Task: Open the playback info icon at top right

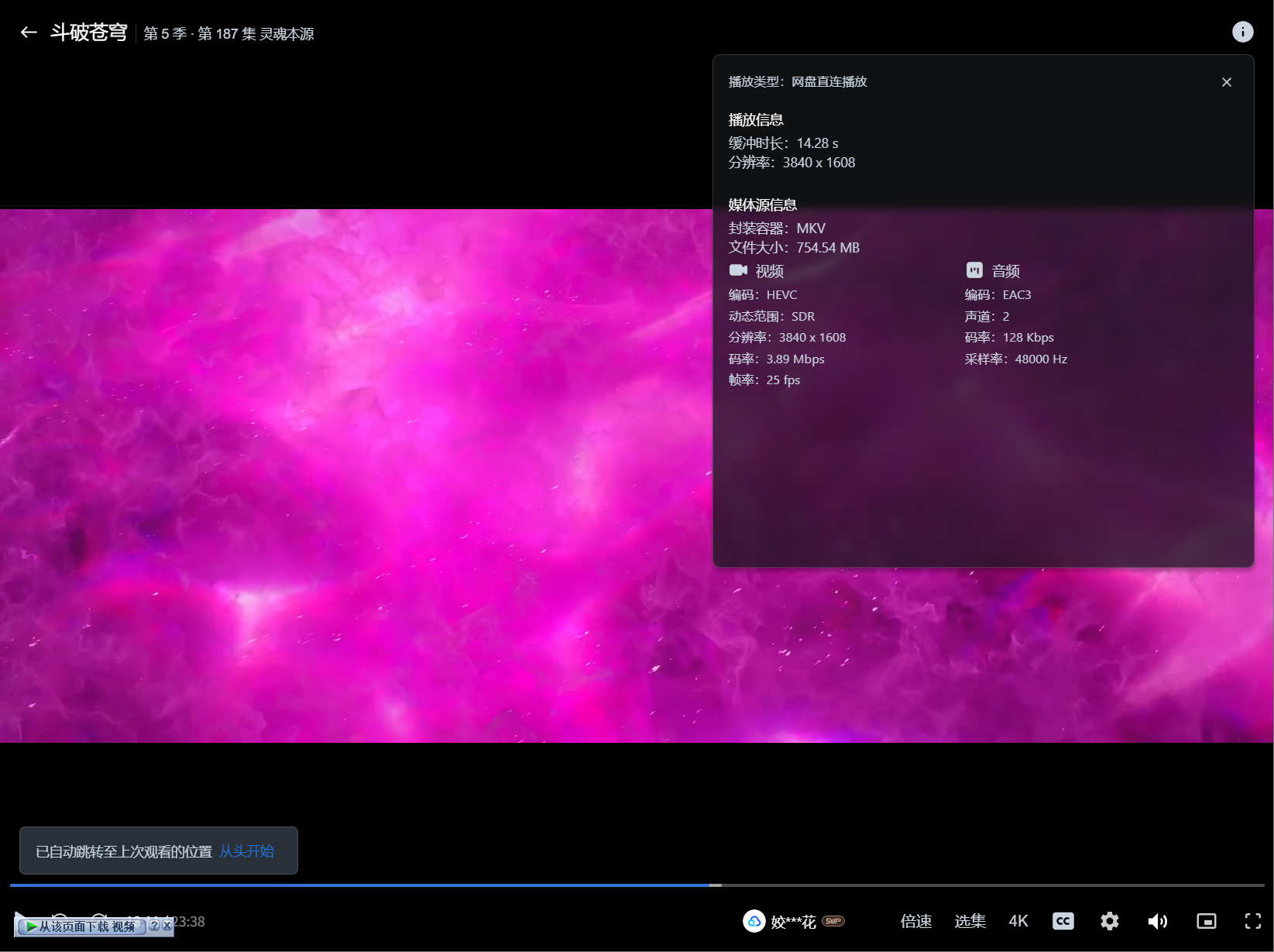Action: coord(1242,32)
